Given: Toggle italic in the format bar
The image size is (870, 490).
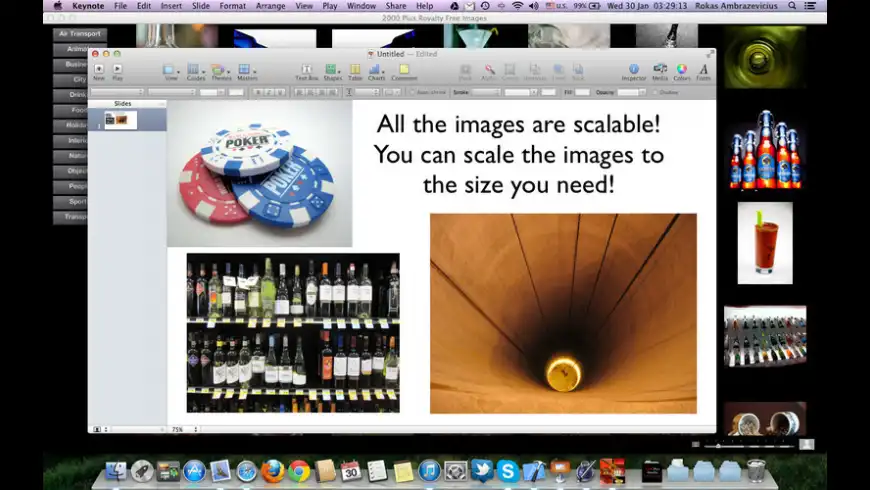Looking at the screenshot, I should pyautogui.click(x=269, y=92).
